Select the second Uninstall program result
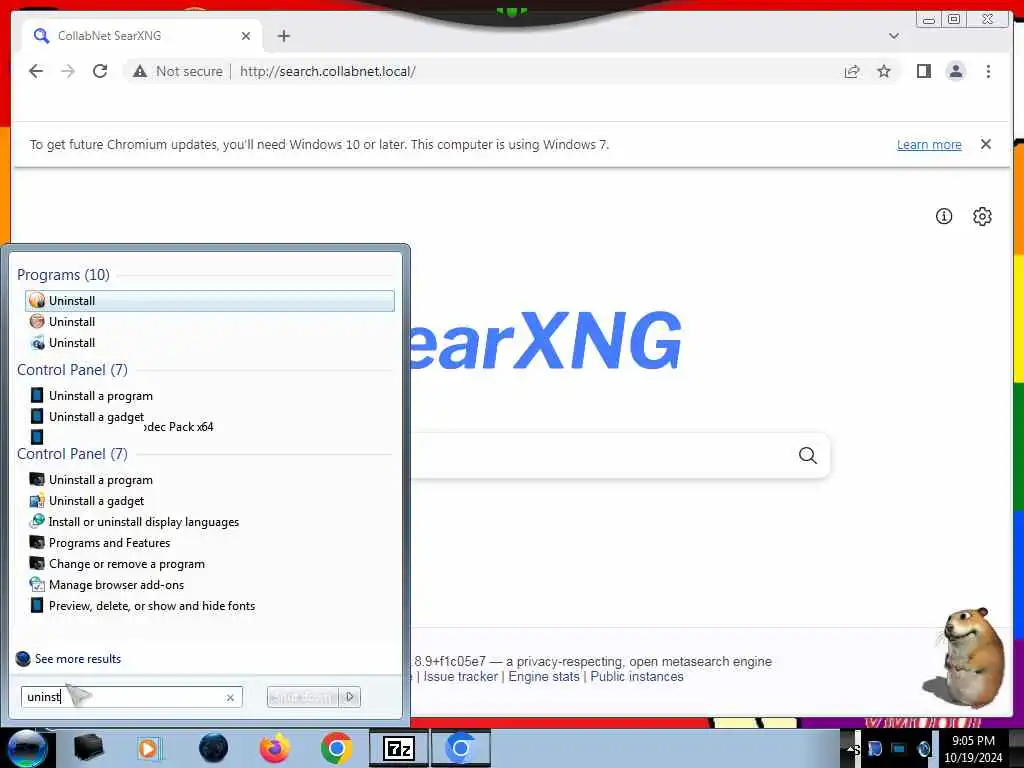Image resolution: width=1024 pixels, height=768 pixels. pos(210,321)
